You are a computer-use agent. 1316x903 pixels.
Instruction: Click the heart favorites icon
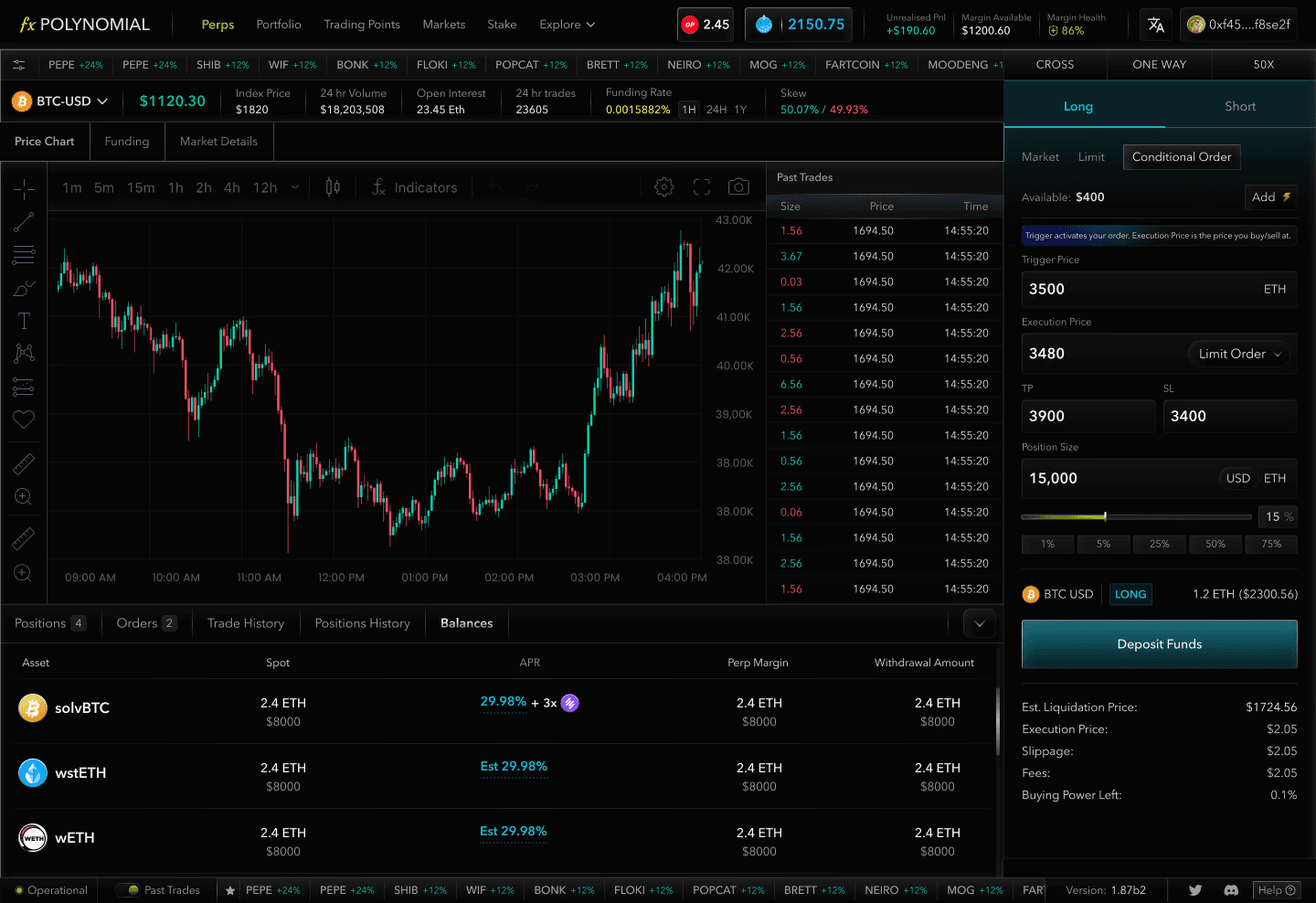(x=24, y=420)
